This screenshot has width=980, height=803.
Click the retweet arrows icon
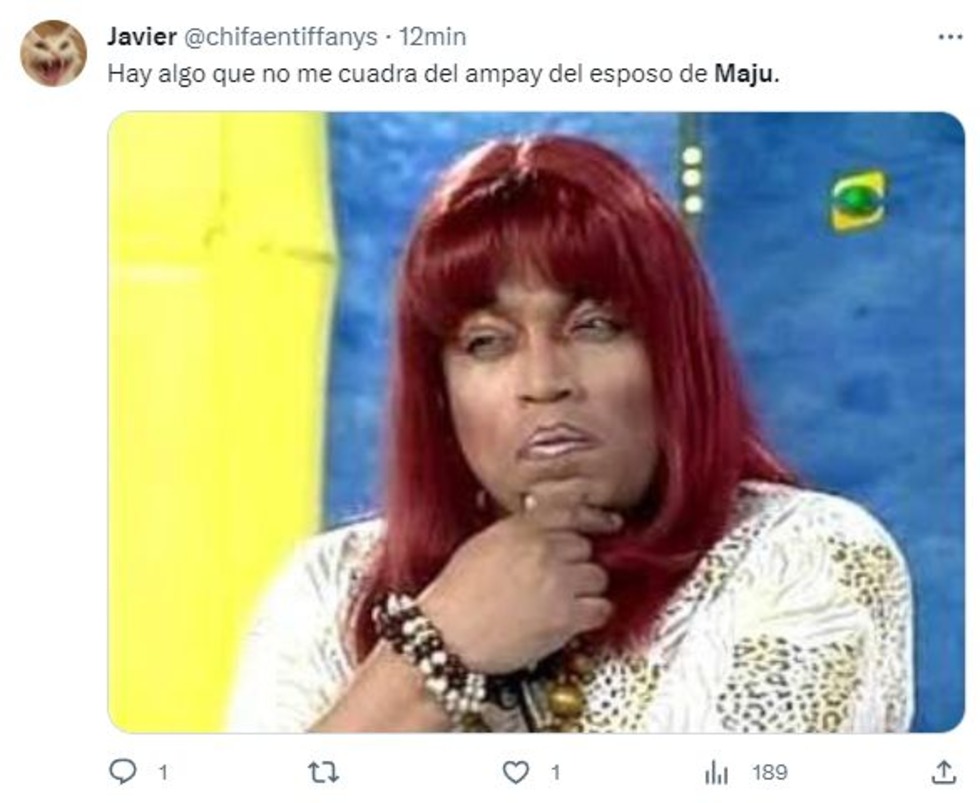[x=324, y=773]
